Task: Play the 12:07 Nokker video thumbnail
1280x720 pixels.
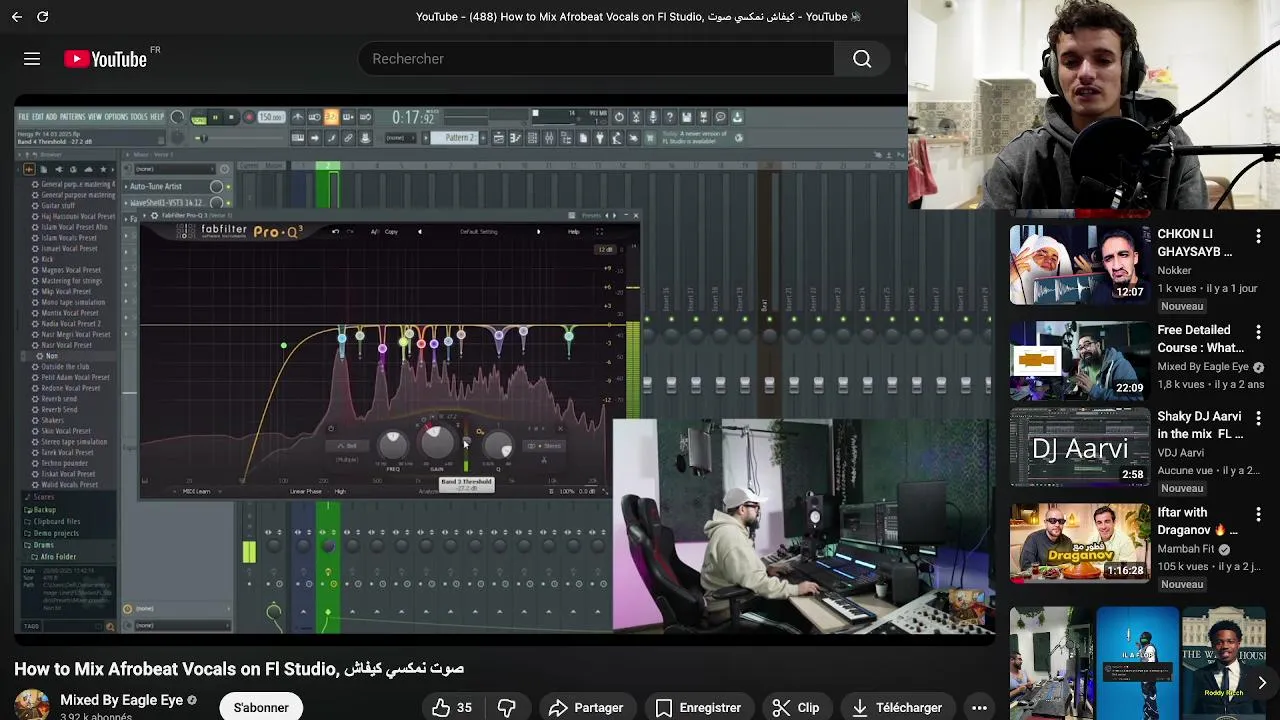Action: click(x=1079, y=264)
